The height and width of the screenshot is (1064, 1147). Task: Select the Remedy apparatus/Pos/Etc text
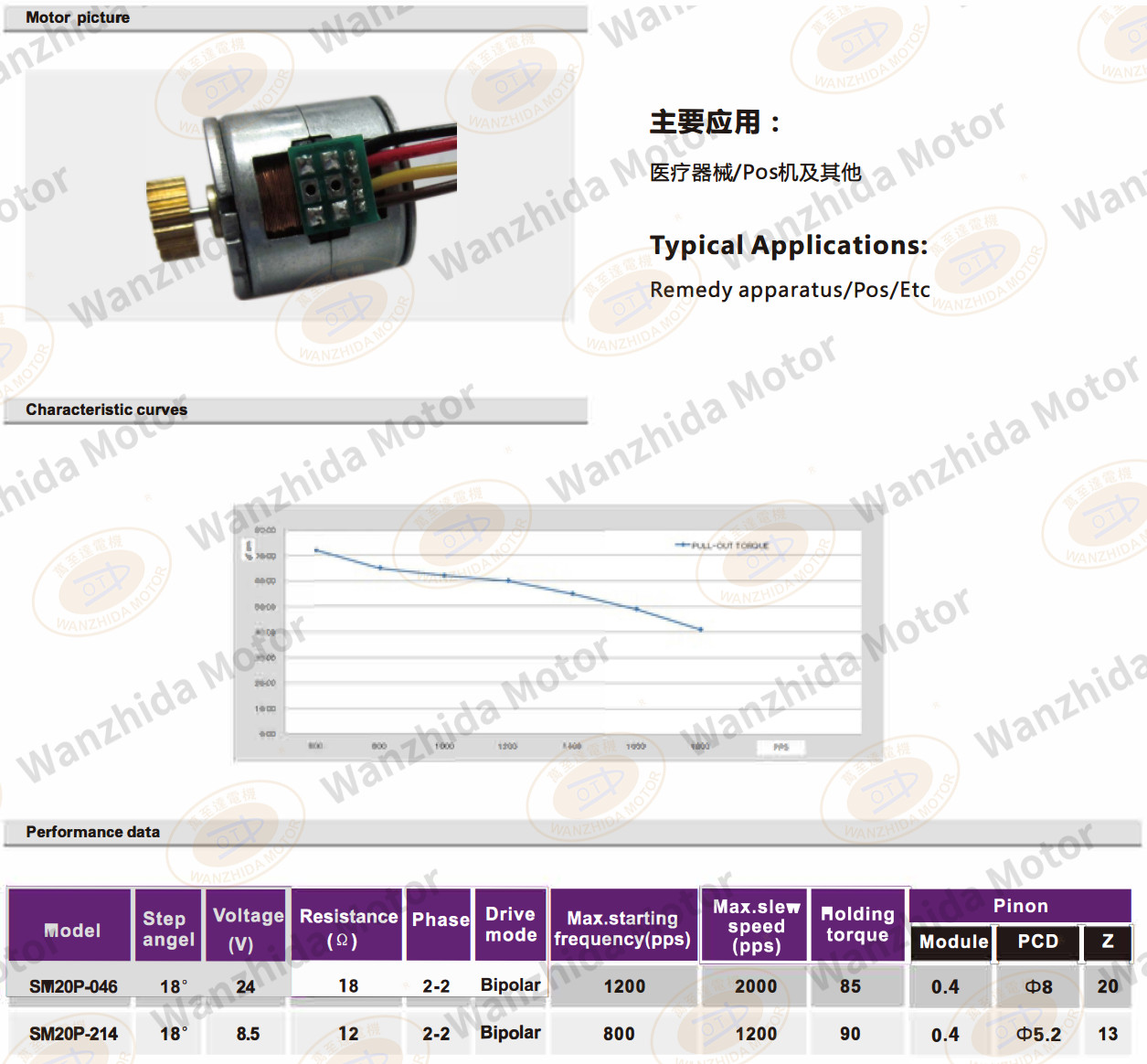[x=790, y=290]
